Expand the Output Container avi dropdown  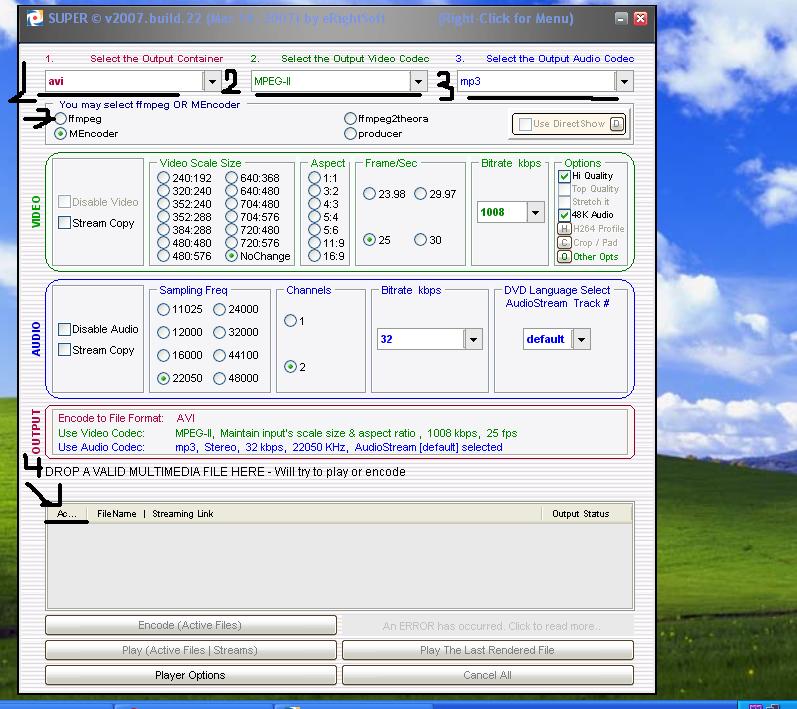point(212,81)
